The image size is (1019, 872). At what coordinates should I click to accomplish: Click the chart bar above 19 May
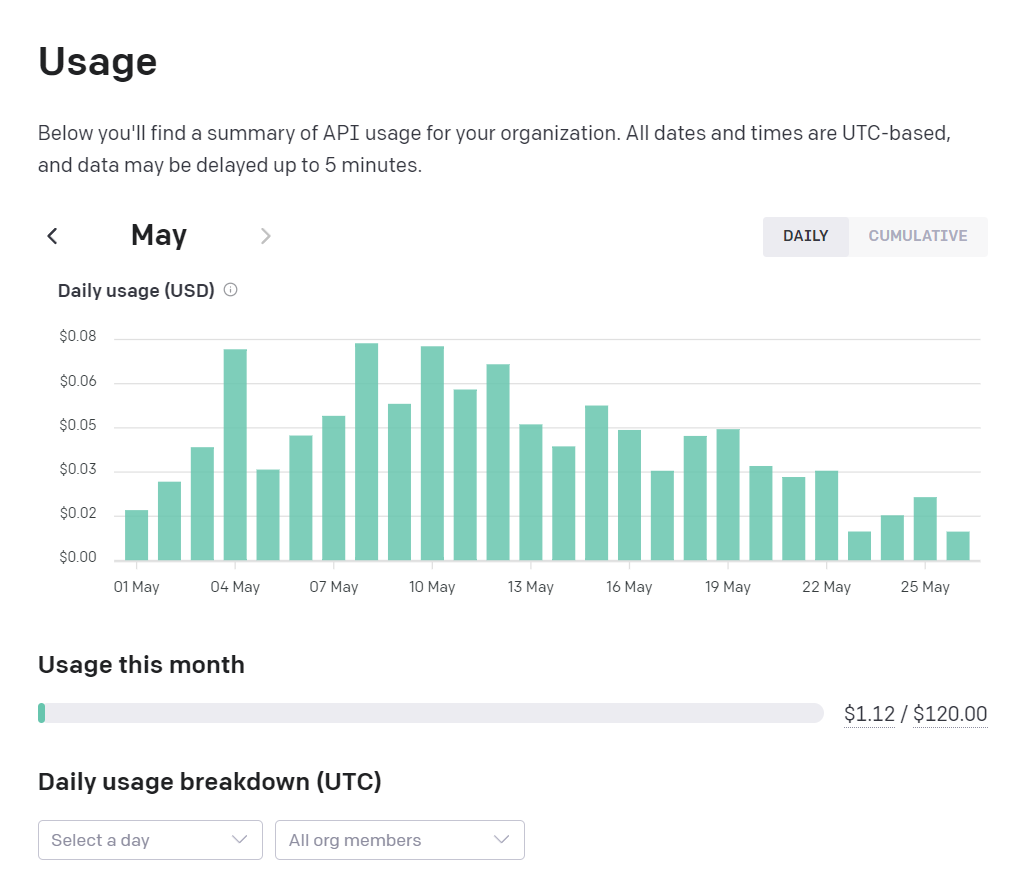(x=728, y=495)
